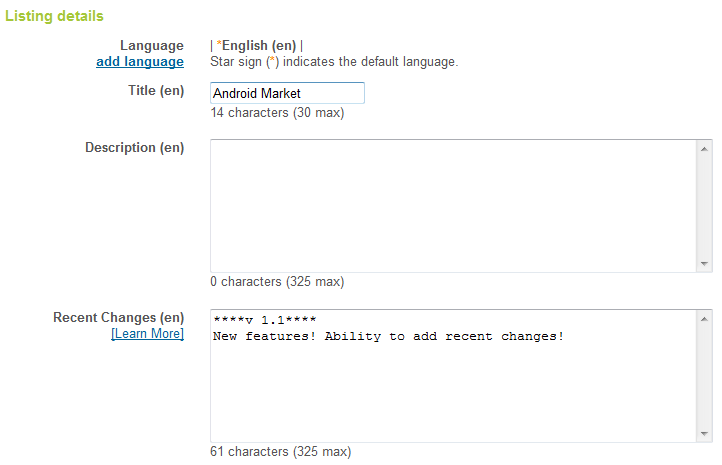Click the '0 characters (325 max)' counter
Viewport: 722px width, 465px height.
coord(277,282)
